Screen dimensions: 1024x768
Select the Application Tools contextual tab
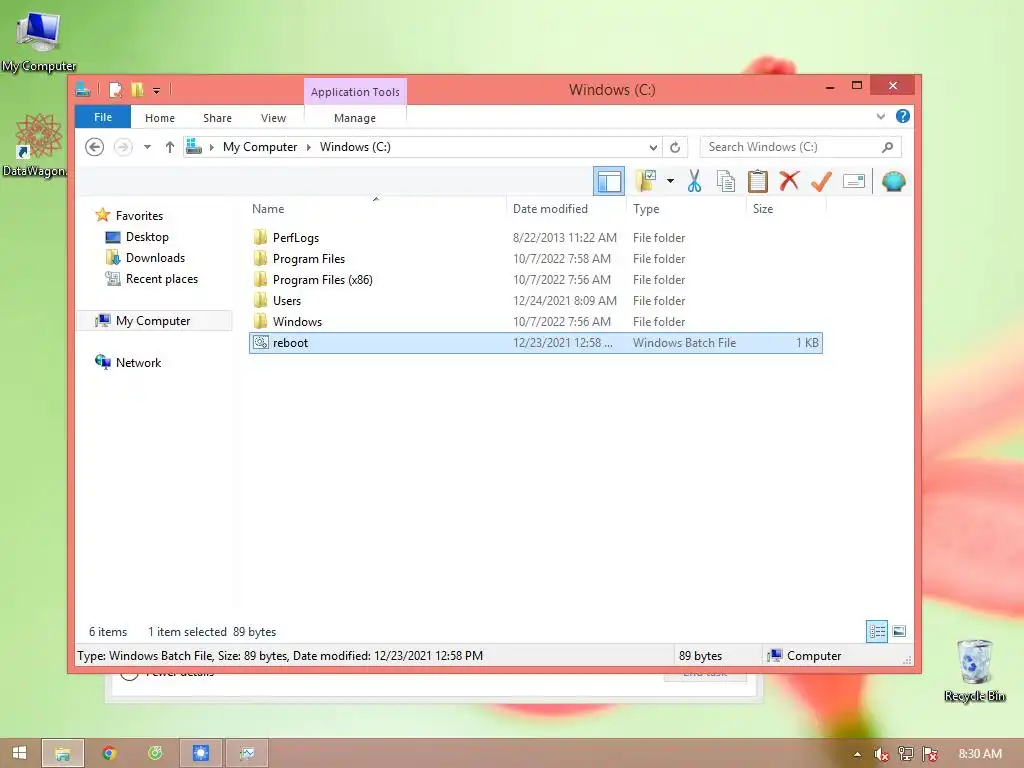click(x=355, y=92)
